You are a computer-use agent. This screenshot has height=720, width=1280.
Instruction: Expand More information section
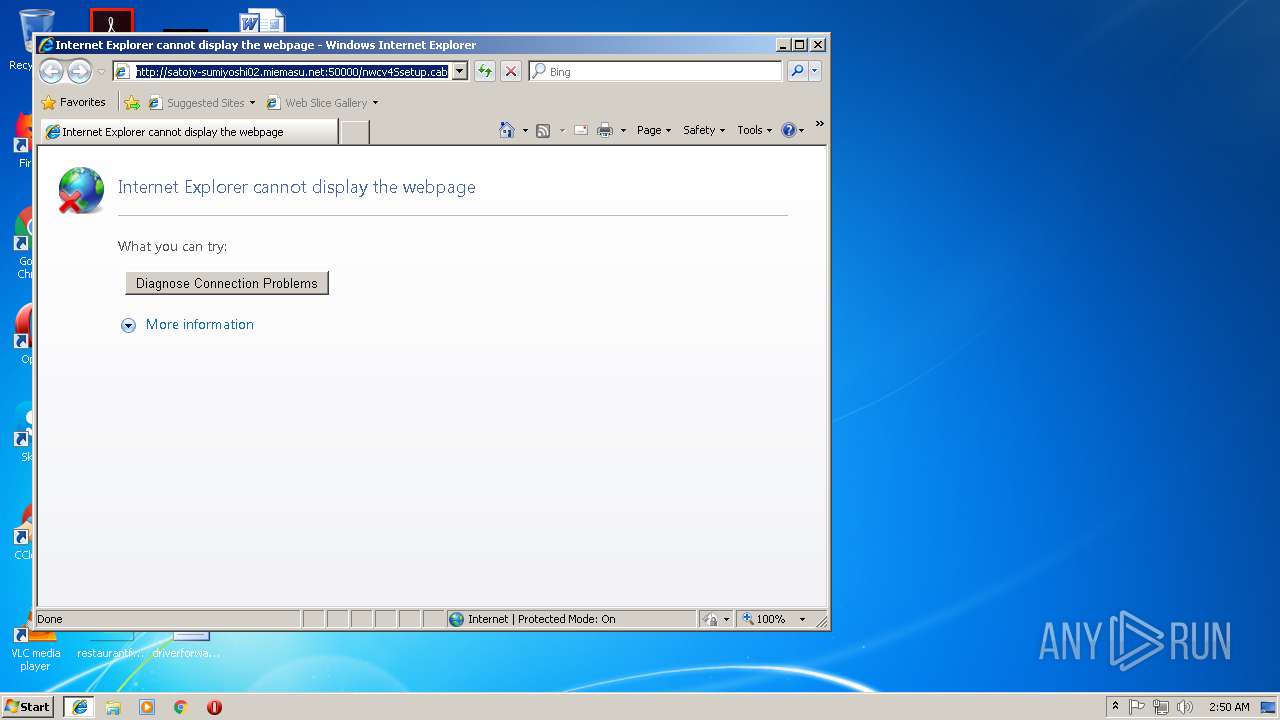point(188,324)
